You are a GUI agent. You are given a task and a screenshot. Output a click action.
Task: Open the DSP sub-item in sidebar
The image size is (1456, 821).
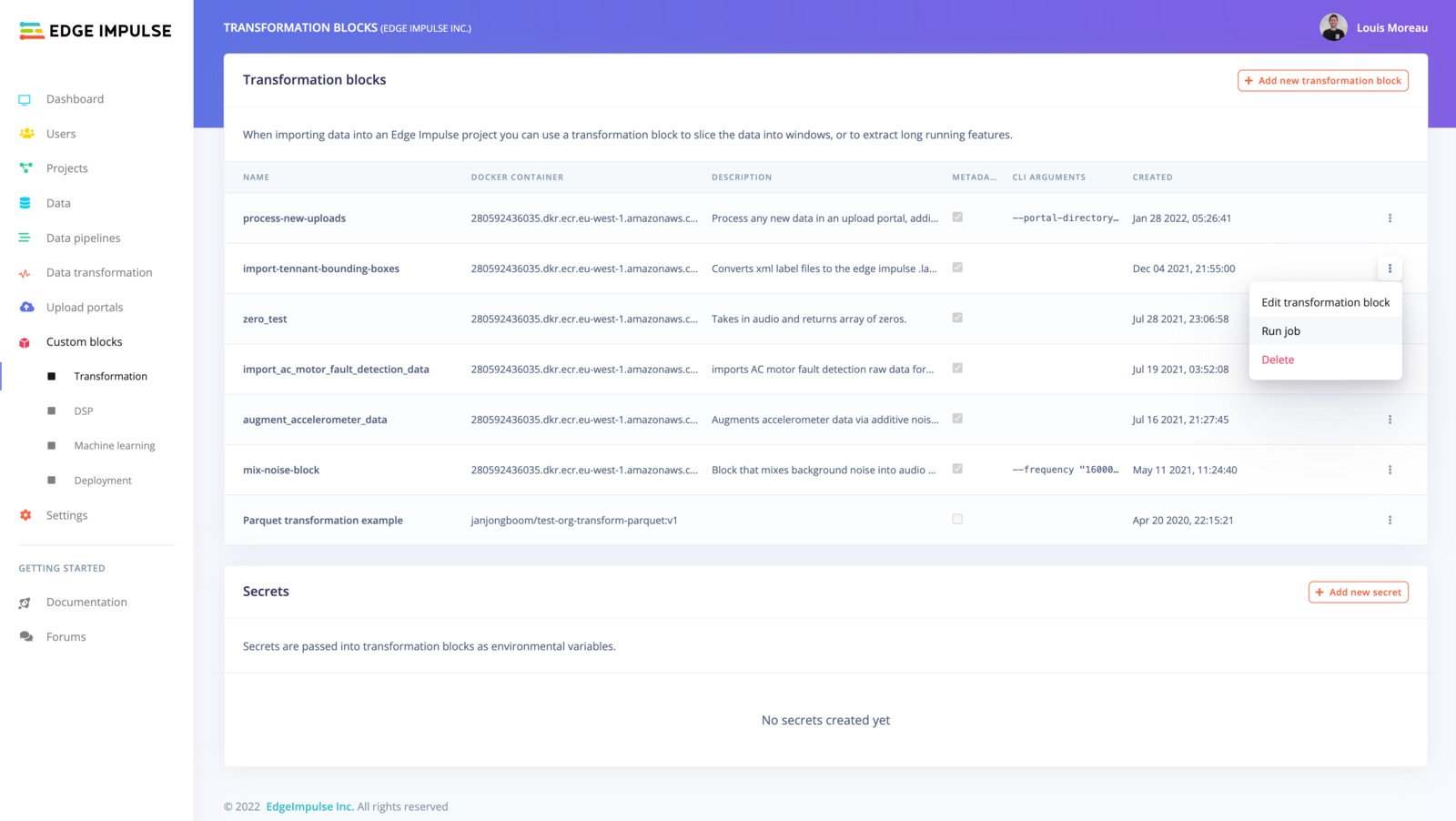84,411
